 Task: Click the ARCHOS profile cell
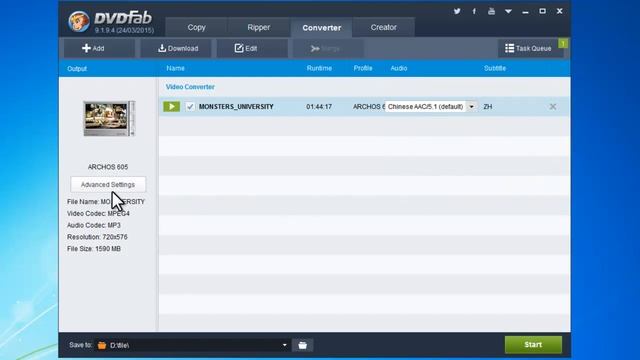(x=369, y=107)
